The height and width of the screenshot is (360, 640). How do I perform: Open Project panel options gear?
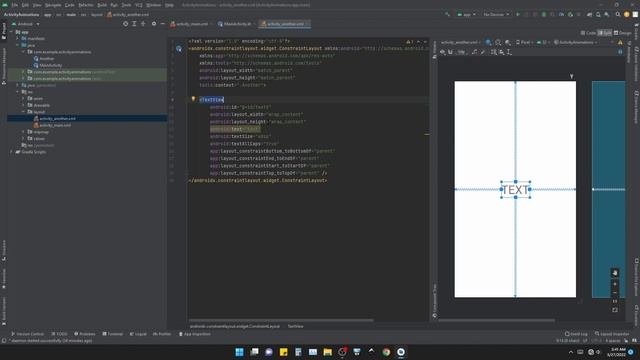(x=154, y=24)
